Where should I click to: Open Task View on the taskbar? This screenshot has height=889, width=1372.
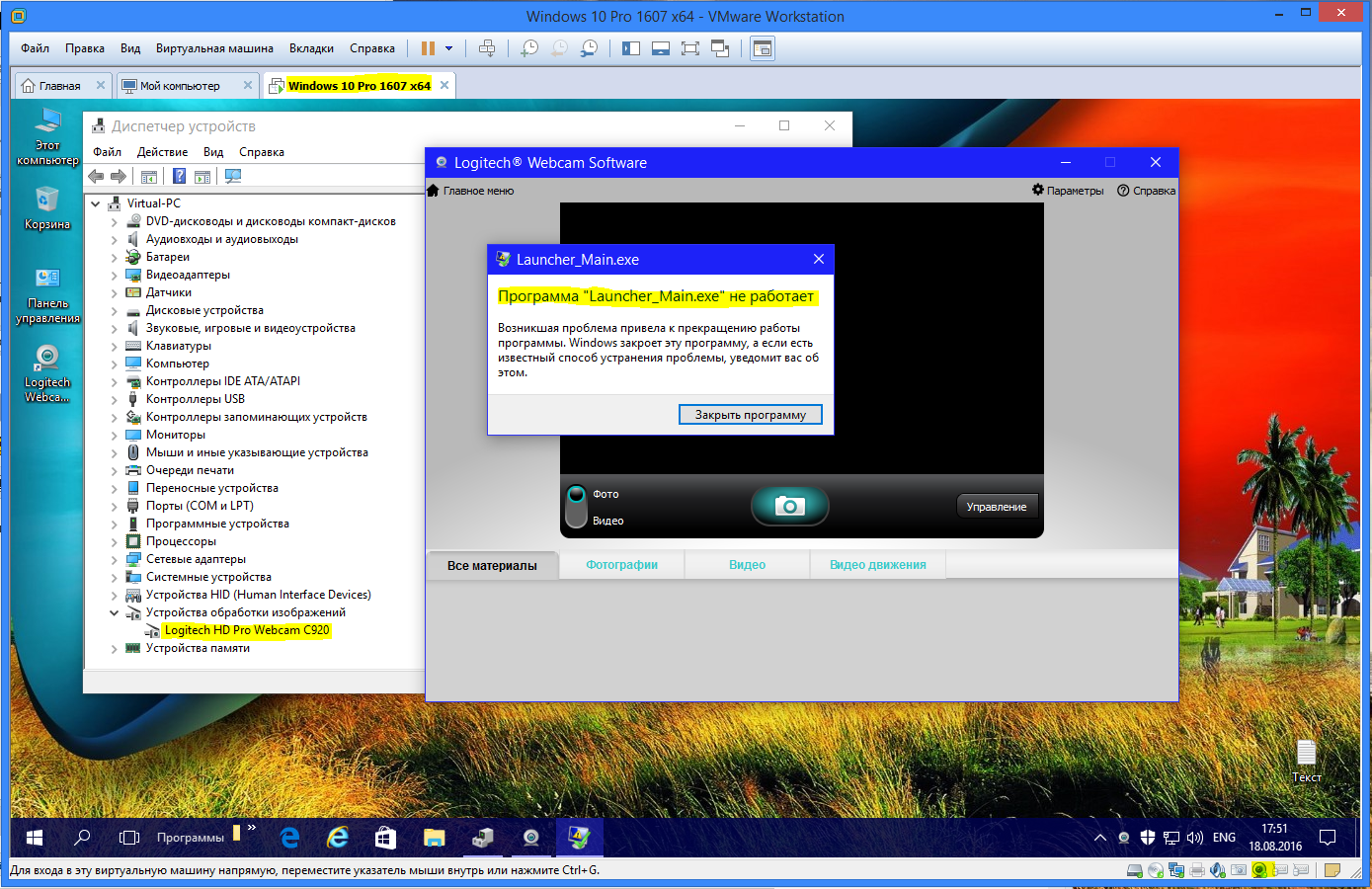(129, 838)
